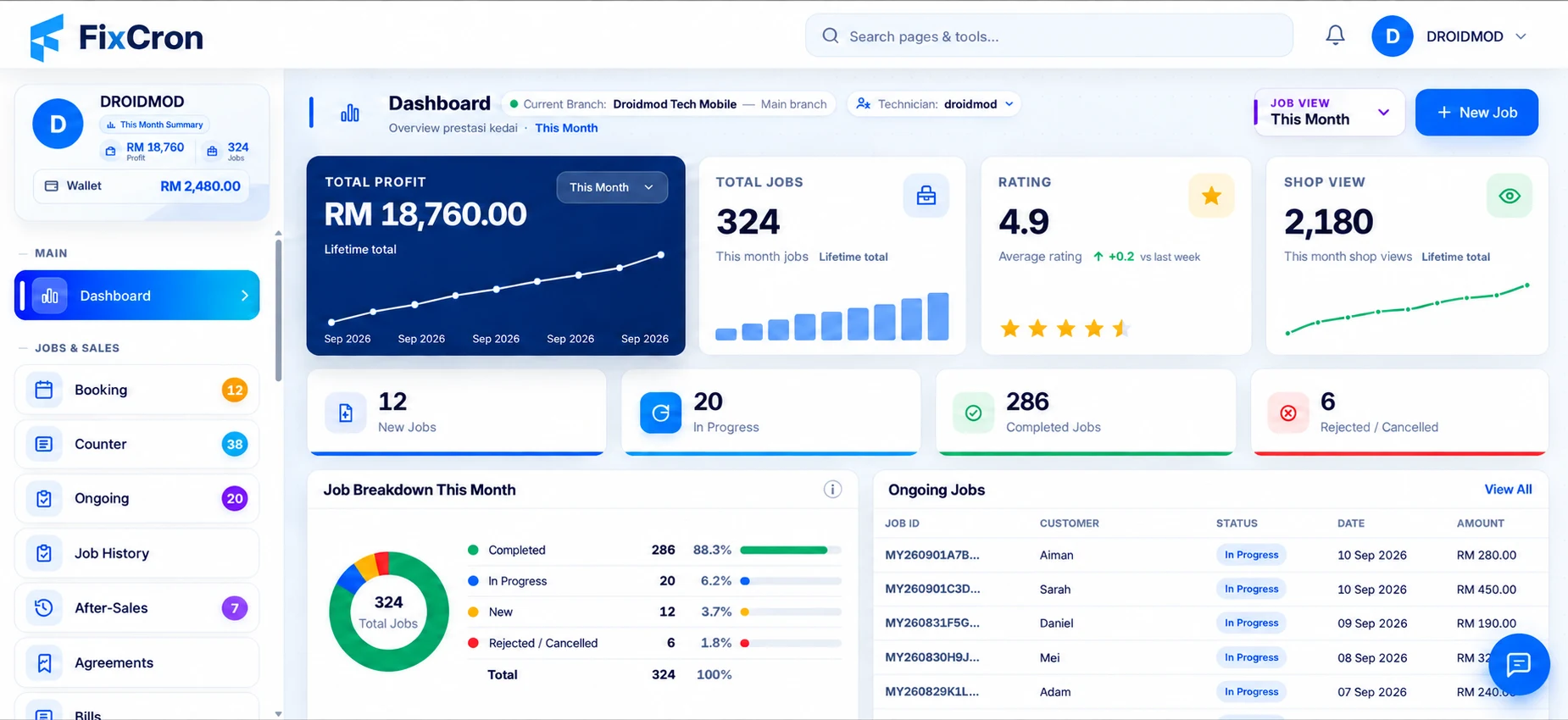
Task: Click the Completed progress bar at 88.3%
Action: tap(791, 550)
